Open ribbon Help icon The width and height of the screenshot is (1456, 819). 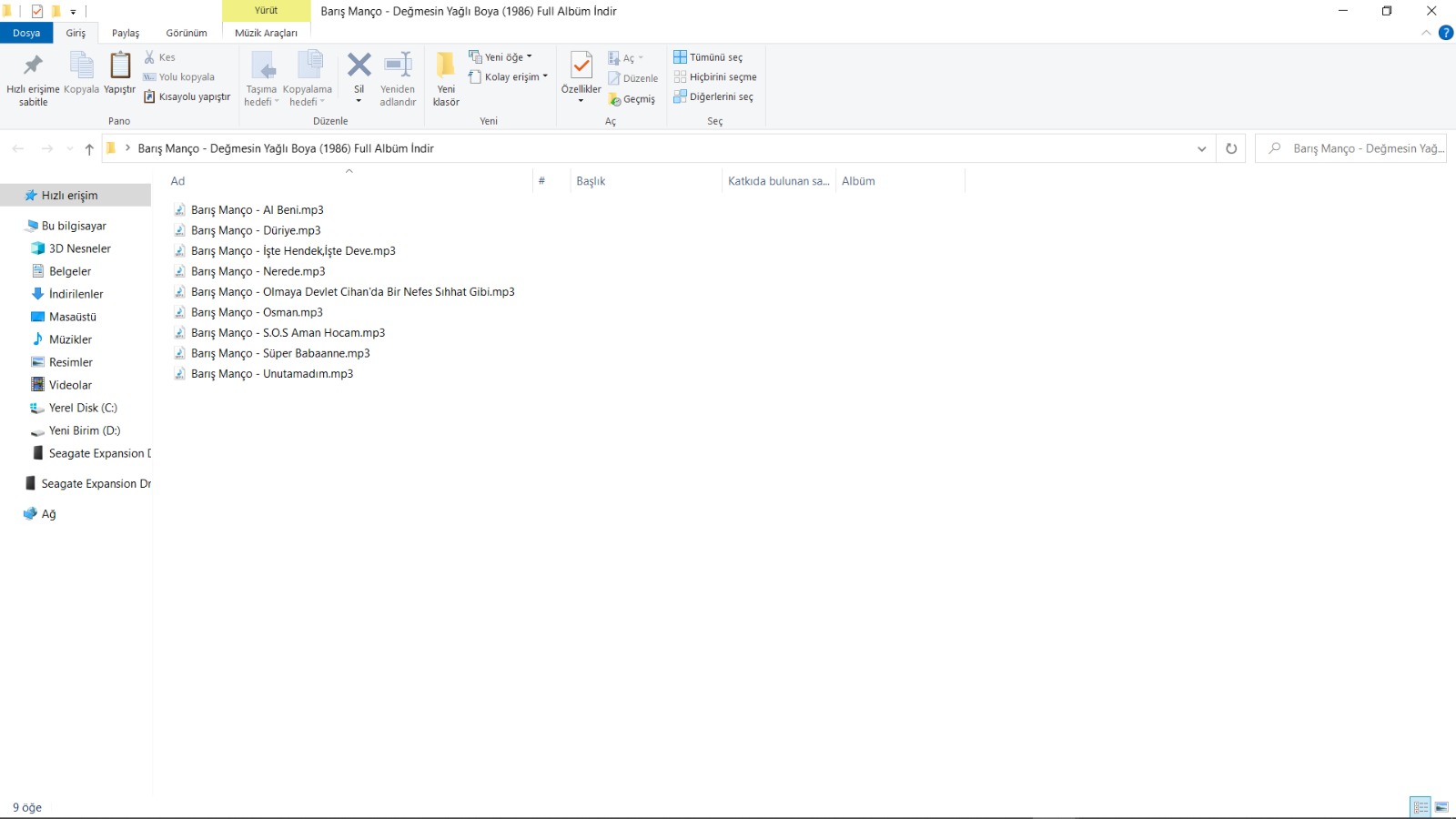click(1445, 33)
